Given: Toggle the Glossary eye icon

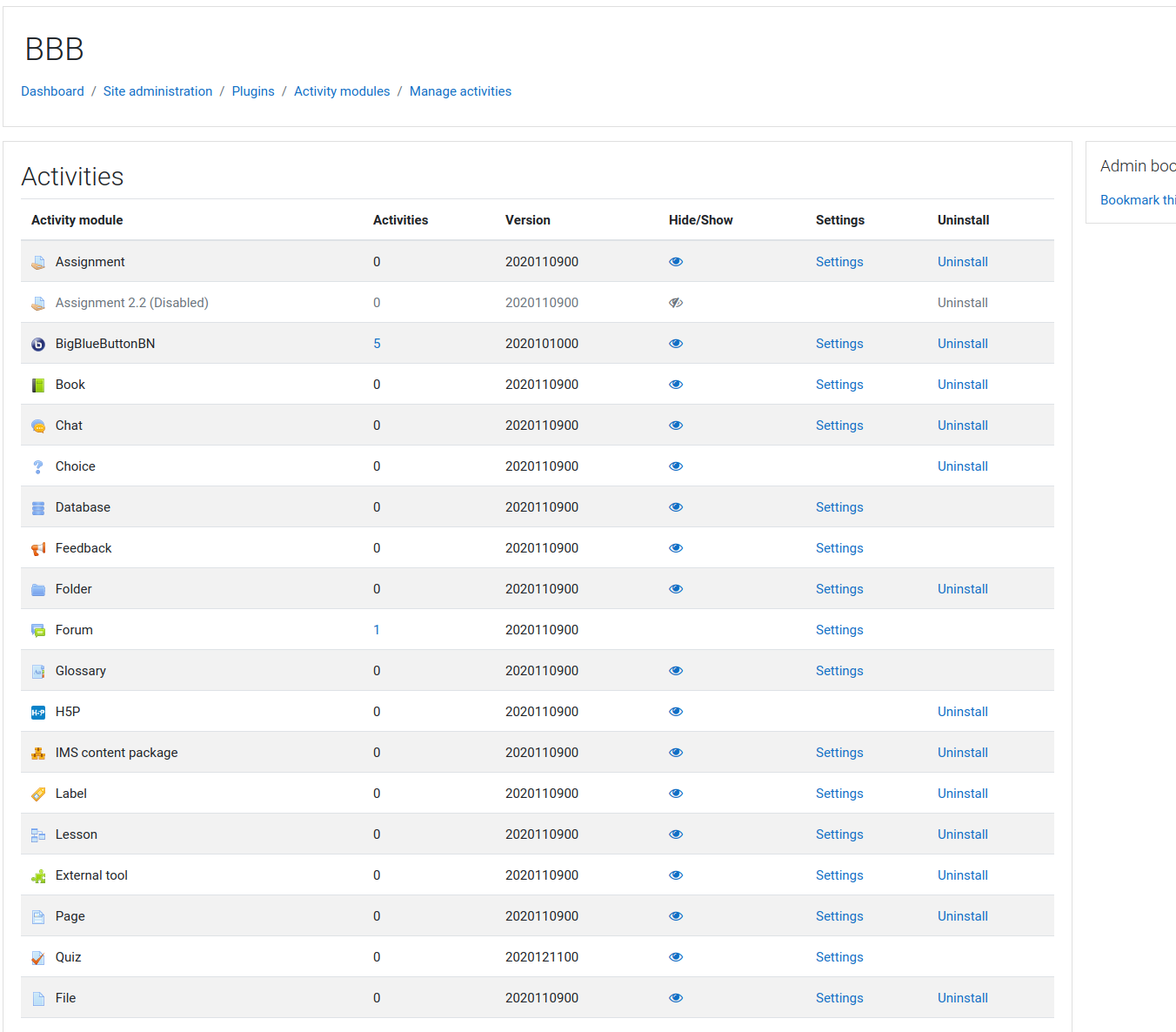Looking at the screenshot, I should (x=676, y=671).
